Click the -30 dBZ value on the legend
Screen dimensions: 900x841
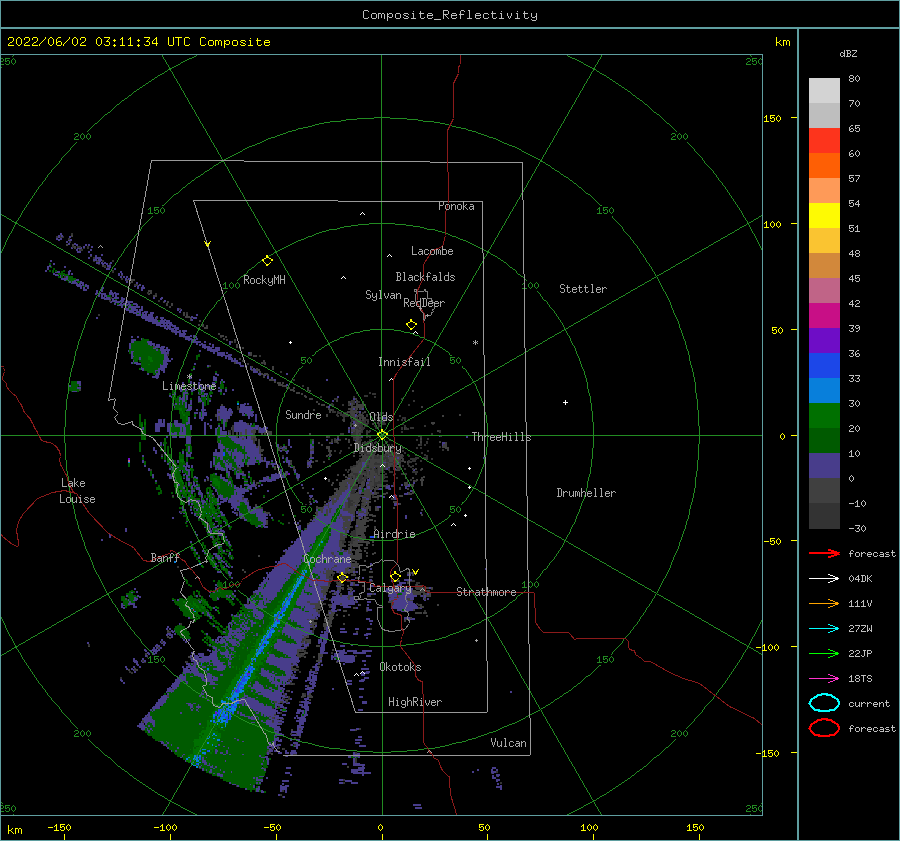[x=857, y=528]
